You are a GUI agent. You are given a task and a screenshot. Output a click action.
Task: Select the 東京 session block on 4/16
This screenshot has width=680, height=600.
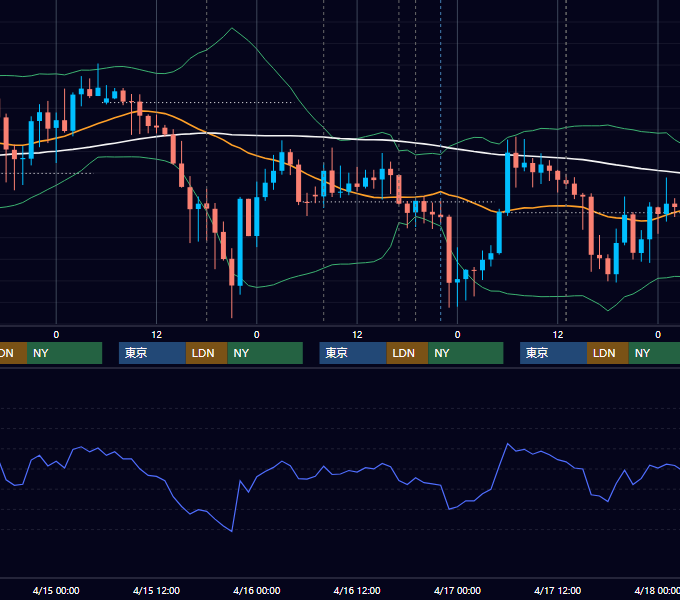(353, 353)
